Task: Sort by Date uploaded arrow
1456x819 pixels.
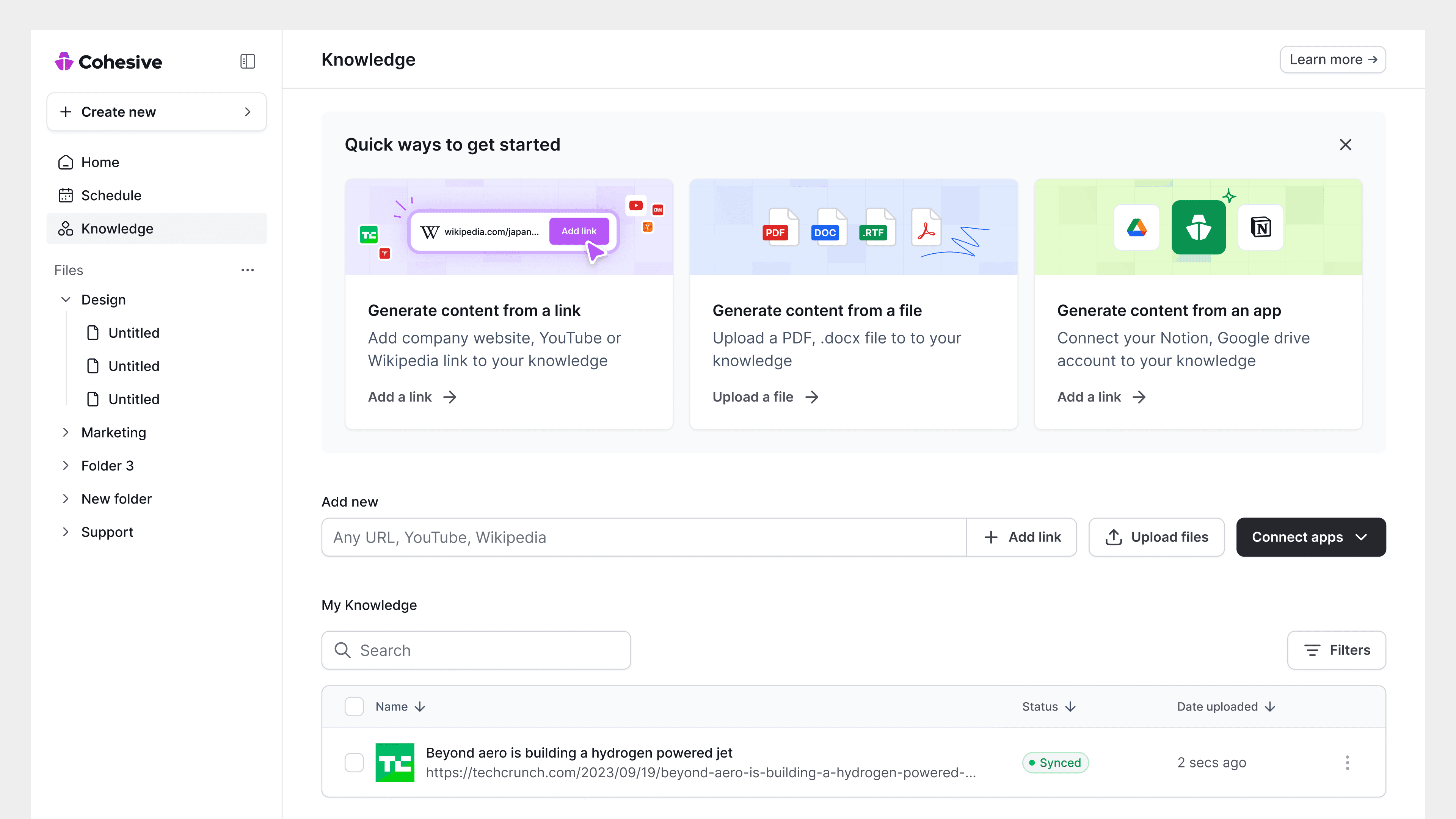Action: click(x=1270, y=706)
